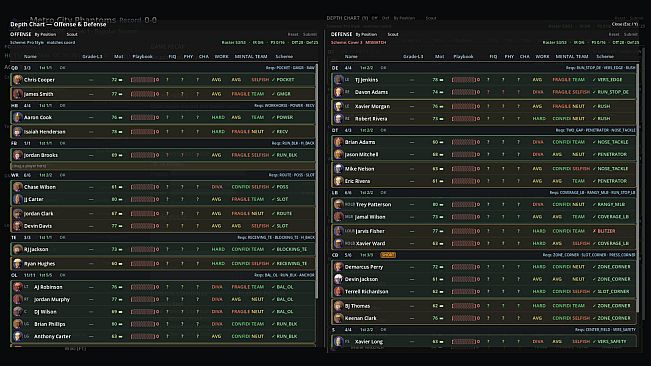Click Trey Patterson's player portrait

pos(338,205)
